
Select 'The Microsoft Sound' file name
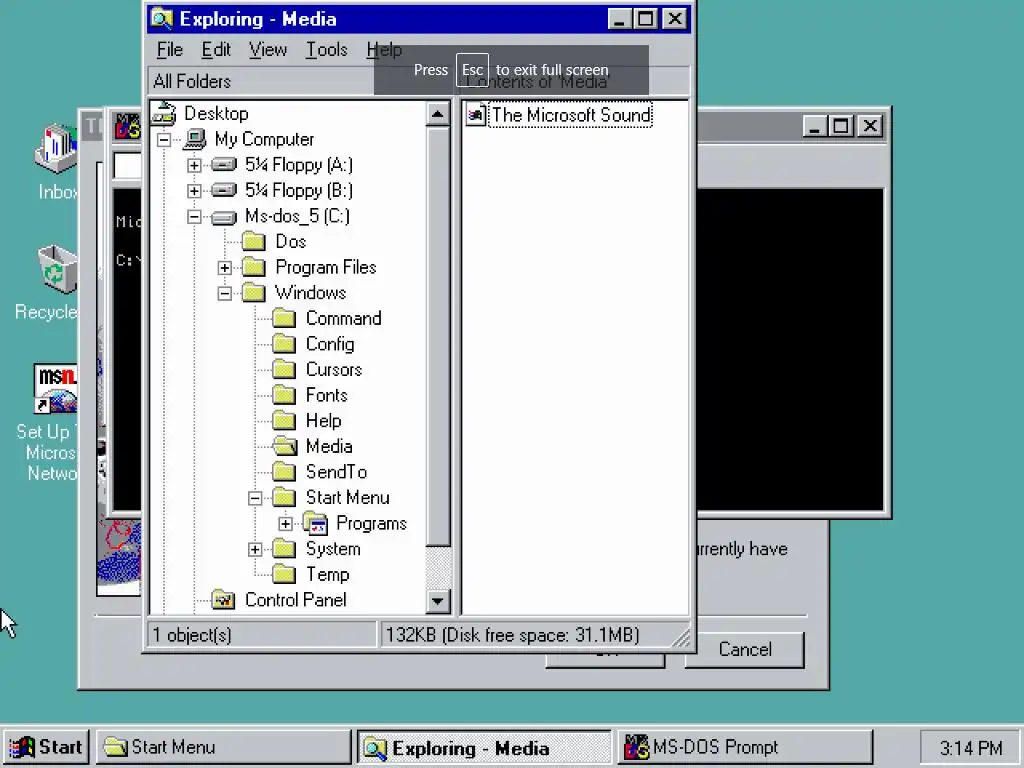[x=571, y=115]
